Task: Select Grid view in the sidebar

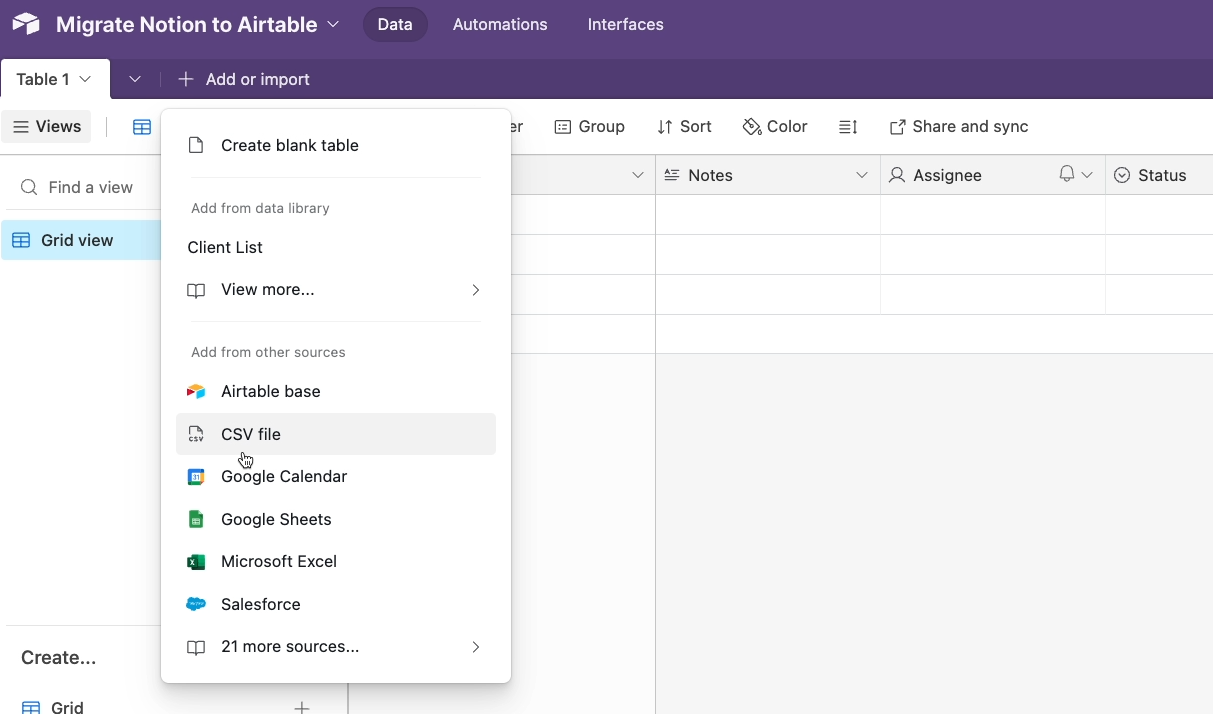Action: 77,241
